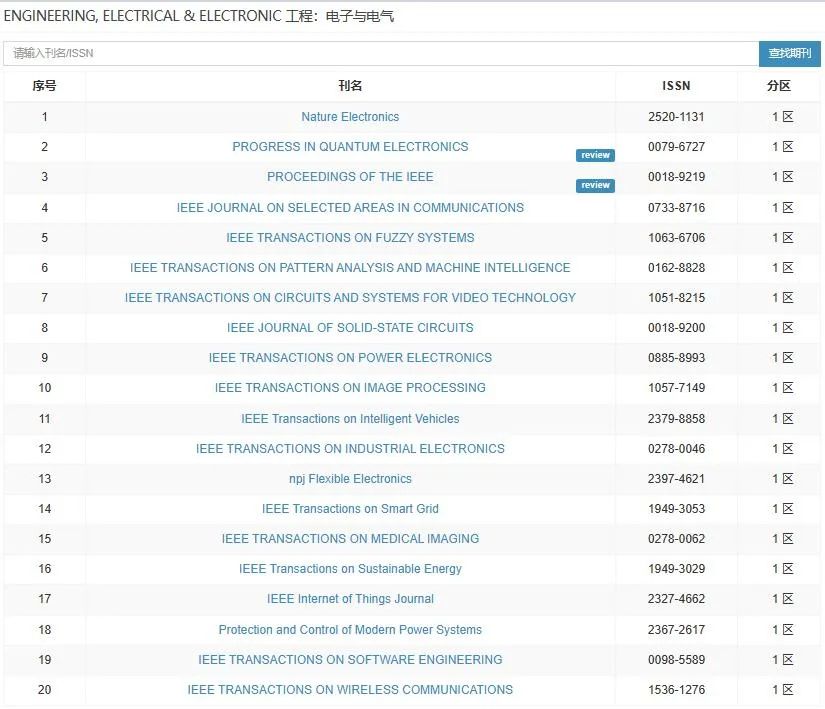Select ISSN 2367-2617 cell
Viewport: 825px width, 709px height.
[676, 630]
